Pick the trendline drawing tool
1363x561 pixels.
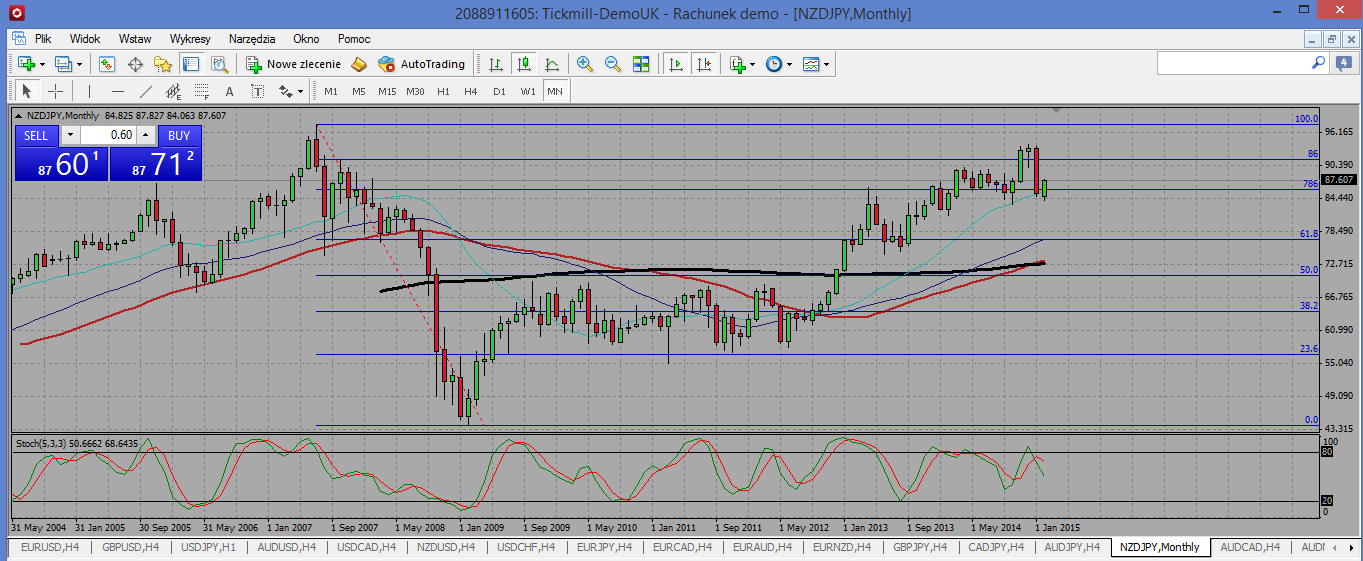pyautogui.click(x=146, y=91)
